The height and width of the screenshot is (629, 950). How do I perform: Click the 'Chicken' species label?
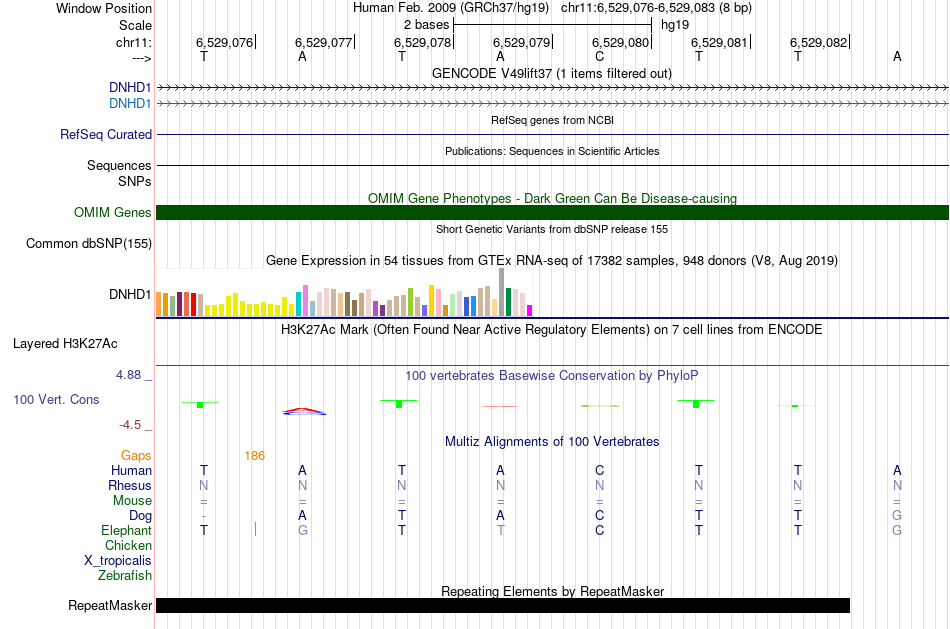point(128,545)
